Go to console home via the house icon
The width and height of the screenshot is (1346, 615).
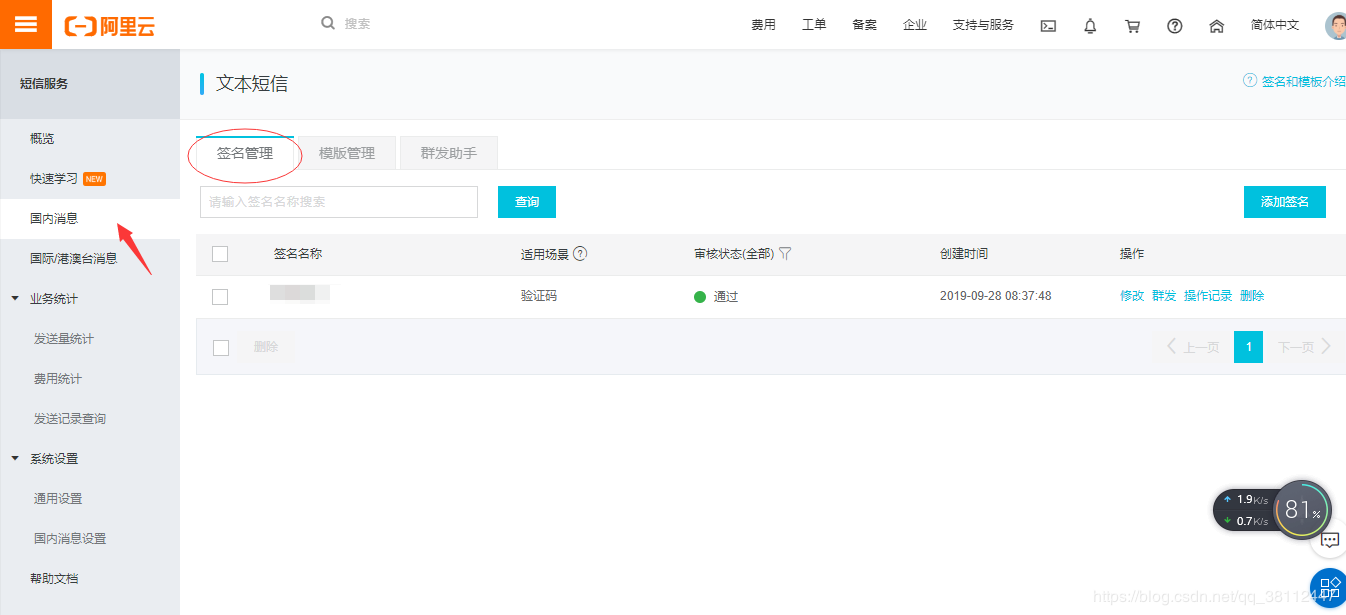click(x=1216, y=24)
